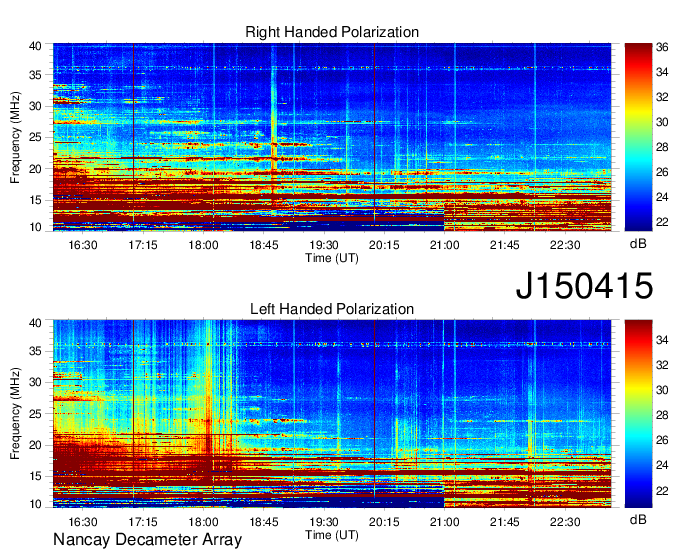
Task: Click the top colorbar's 'dB' unit label
Action: (x=638, y=244)
